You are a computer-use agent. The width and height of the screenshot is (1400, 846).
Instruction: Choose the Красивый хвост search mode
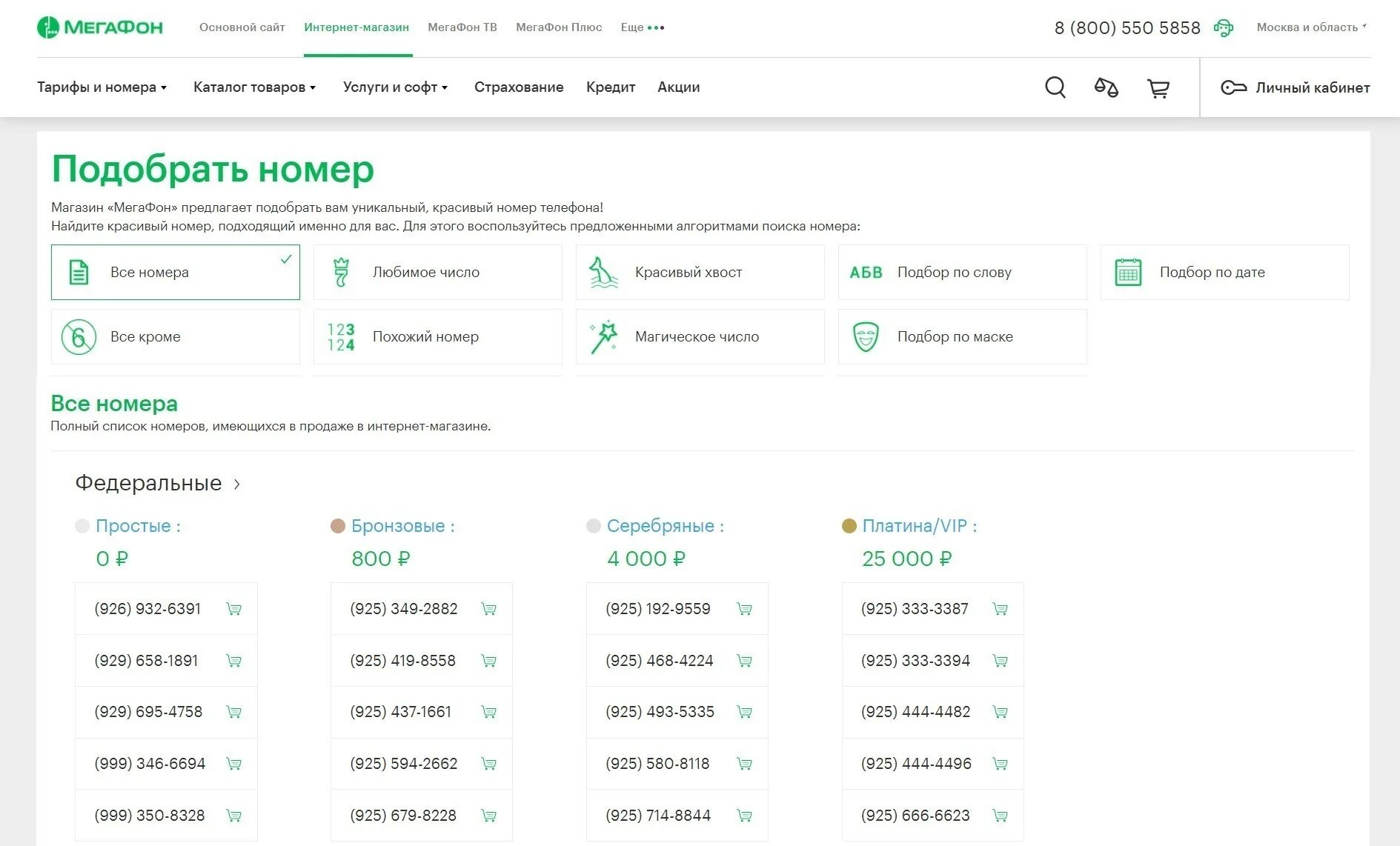click(700, 272)
